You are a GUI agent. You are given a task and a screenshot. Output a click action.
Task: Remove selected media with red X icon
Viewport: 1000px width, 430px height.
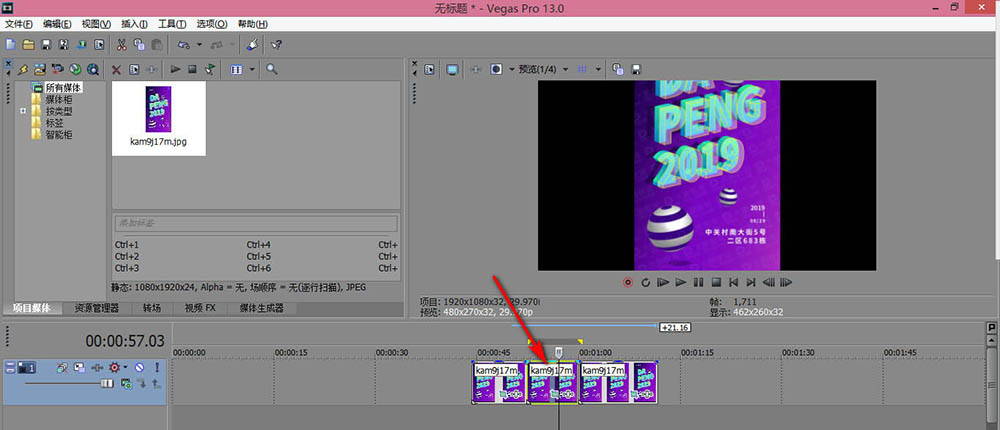tap(116, 70)
